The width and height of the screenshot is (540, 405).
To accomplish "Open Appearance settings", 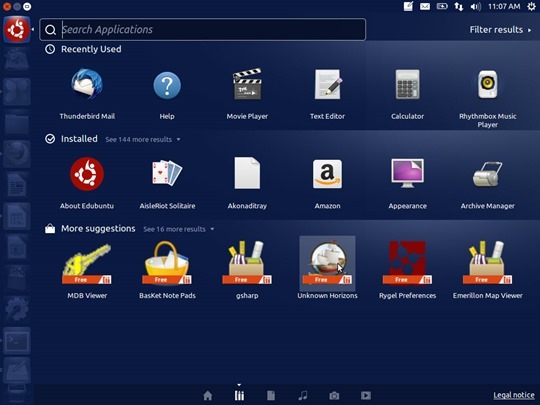I will pos(407,173).
